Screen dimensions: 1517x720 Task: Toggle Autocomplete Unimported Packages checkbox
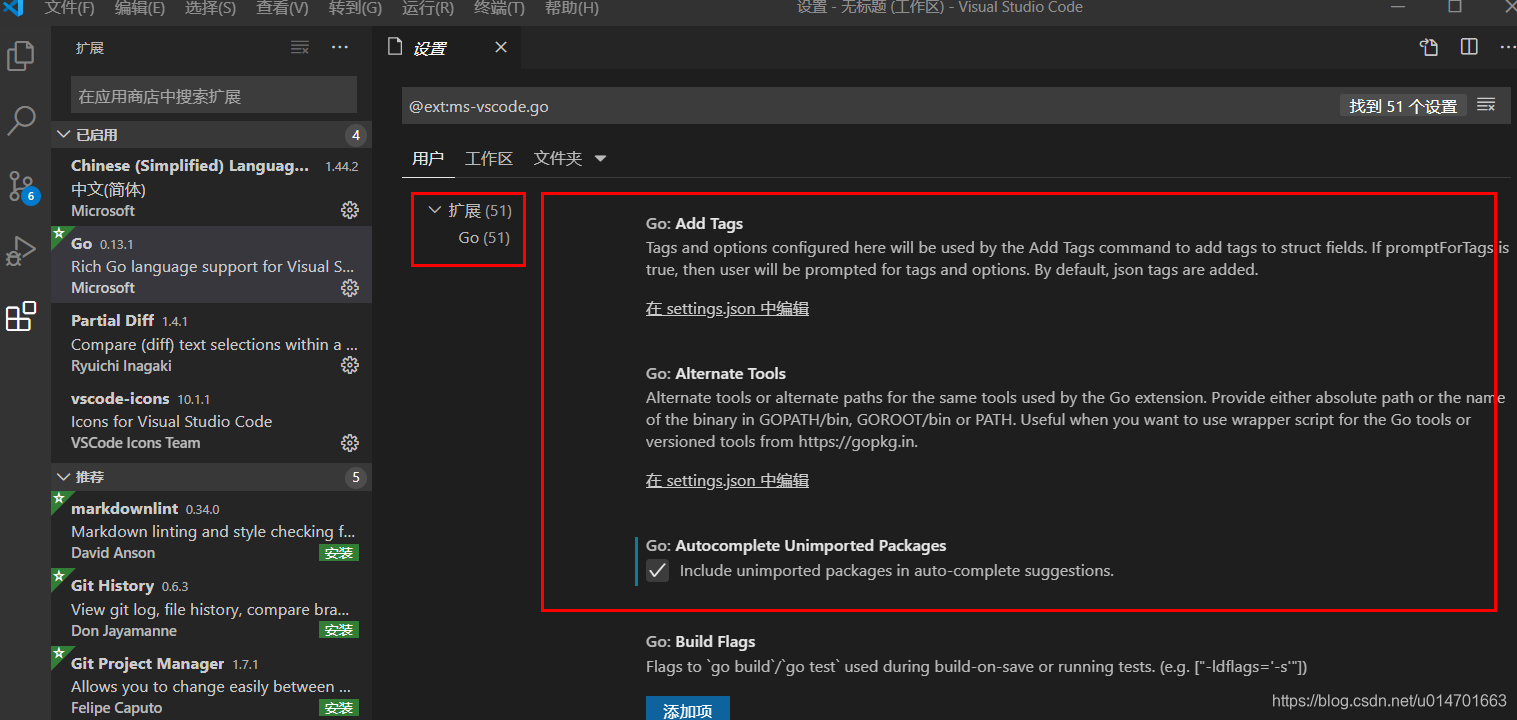click(657, 571)
